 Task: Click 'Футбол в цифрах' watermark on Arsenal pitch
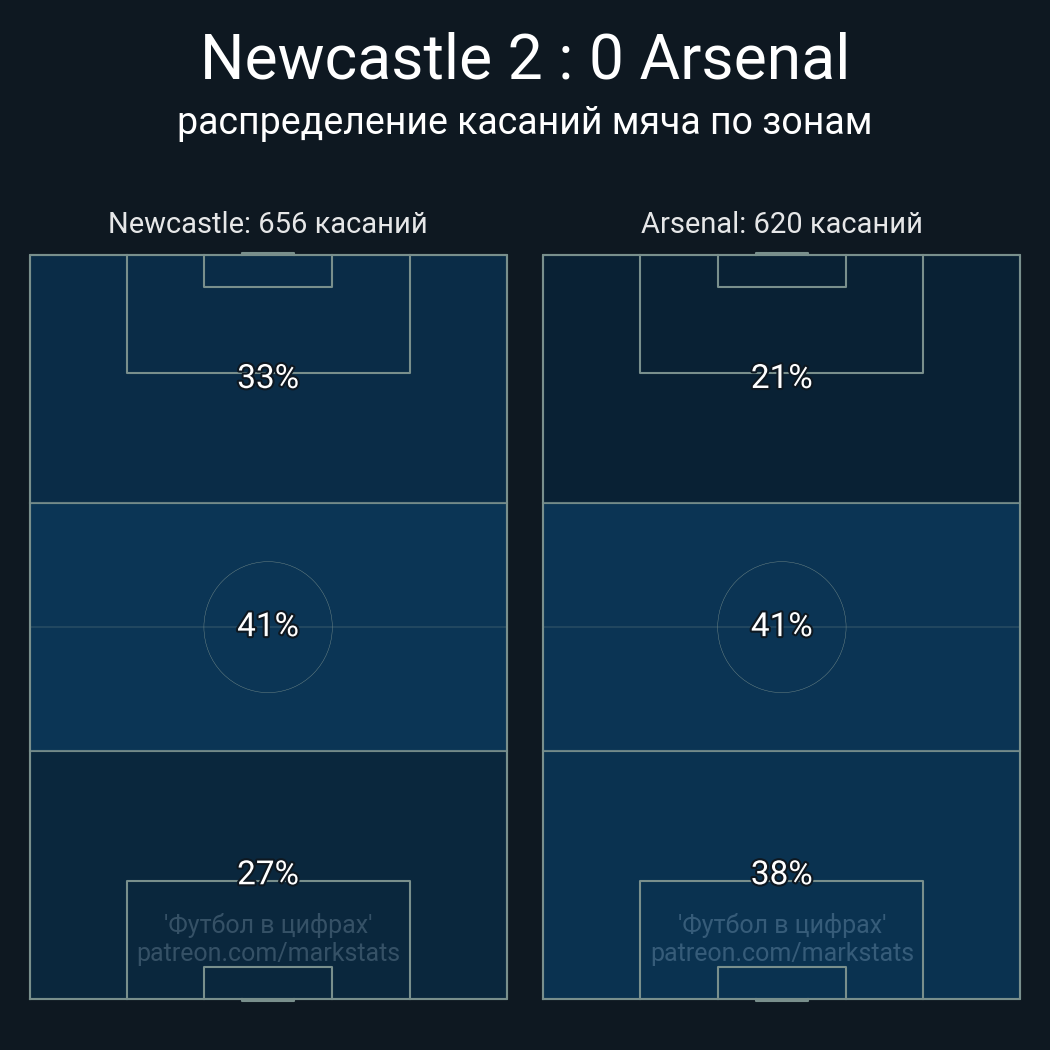pos(781,925)
